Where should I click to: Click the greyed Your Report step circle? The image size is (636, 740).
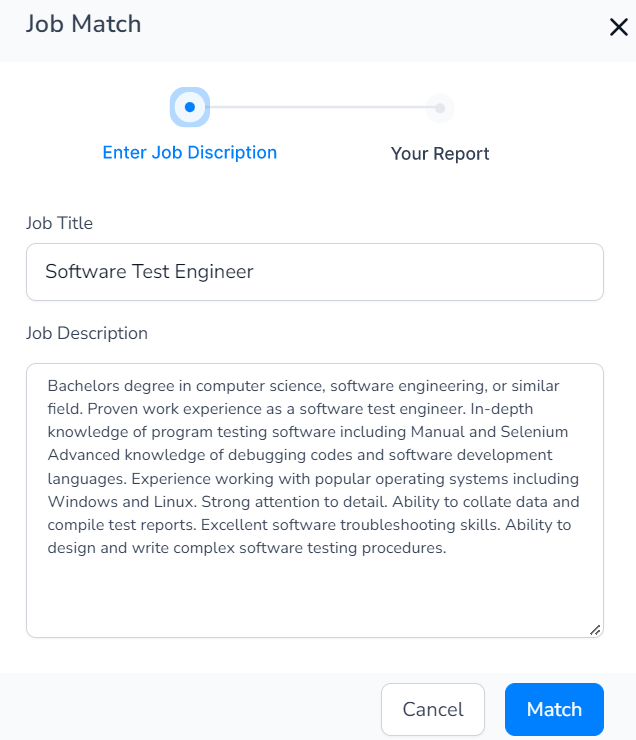[x=440, y=108]
